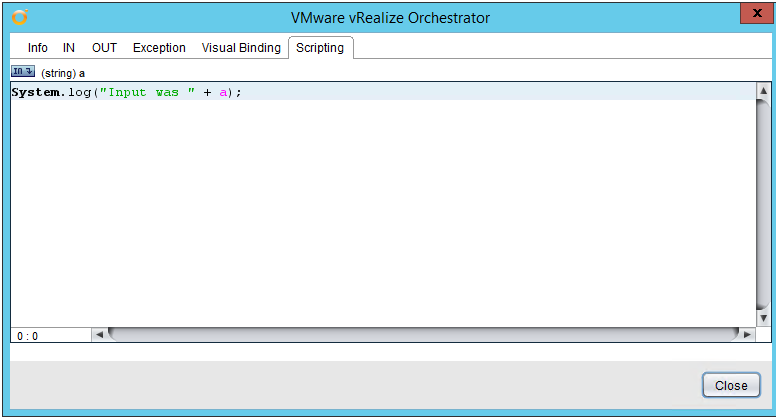The width and height of the screenshot is (776, 420).
Task: Open the Info tab
Action: (x=38, y=47)
